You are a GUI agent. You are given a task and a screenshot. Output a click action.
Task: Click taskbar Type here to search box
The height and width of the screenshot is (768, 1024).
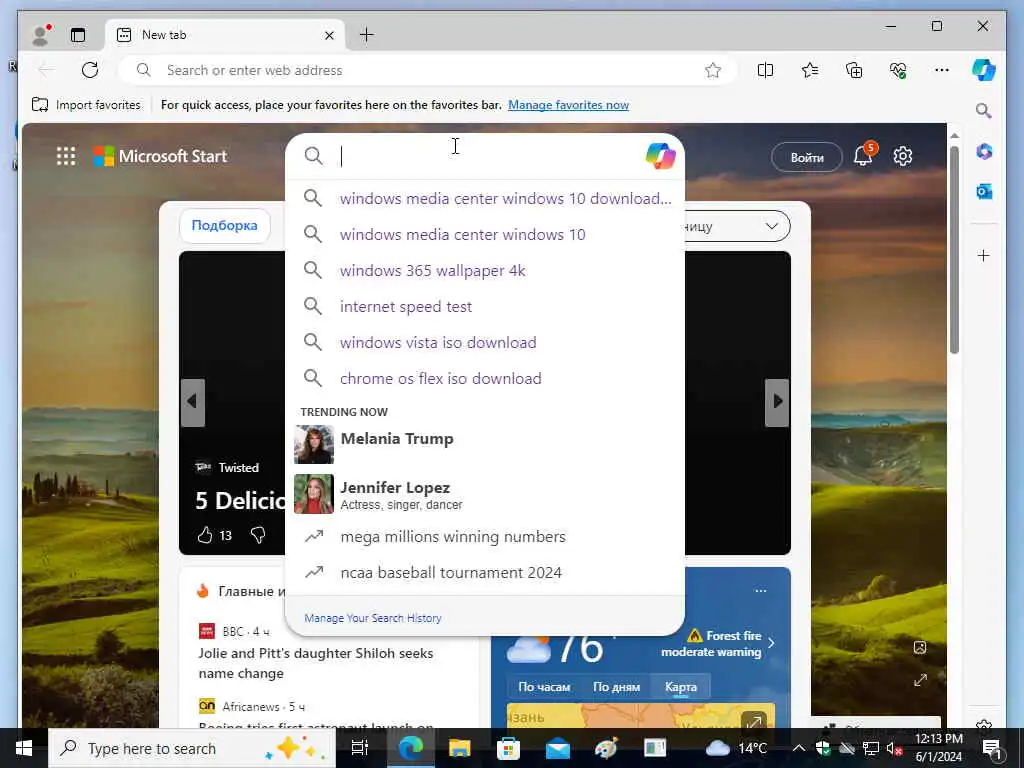pyautogui.click(x=192, y=748)
